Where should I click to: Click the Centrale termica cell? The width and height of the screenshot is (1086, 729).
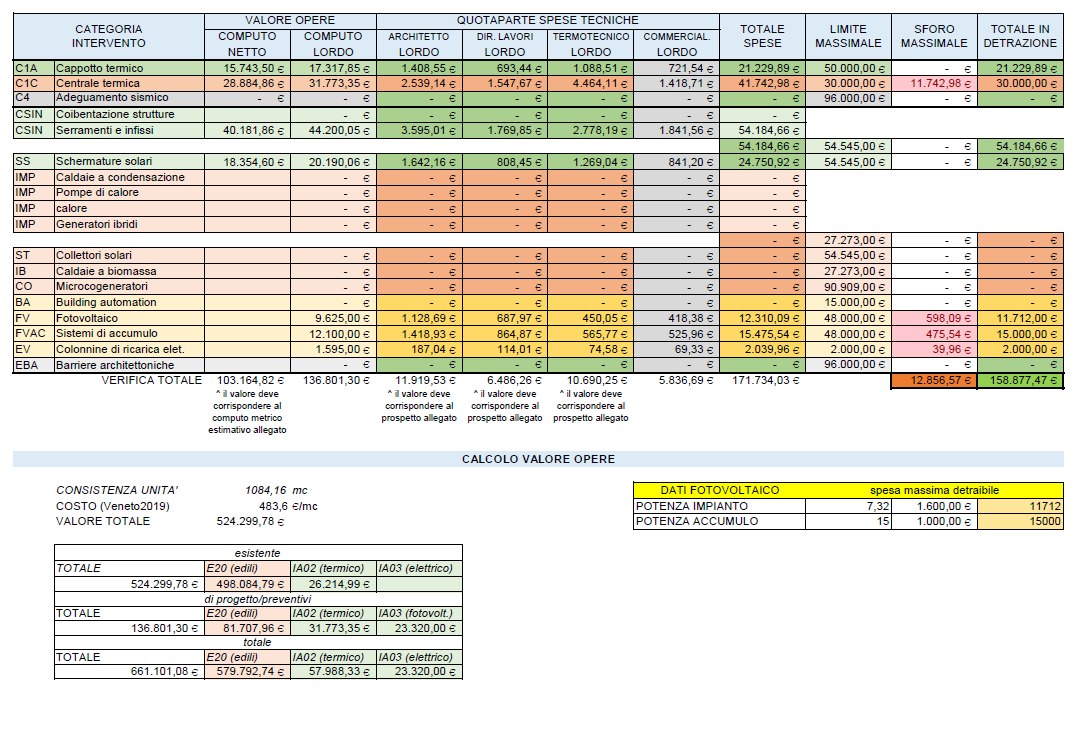(x=130, y=84)
